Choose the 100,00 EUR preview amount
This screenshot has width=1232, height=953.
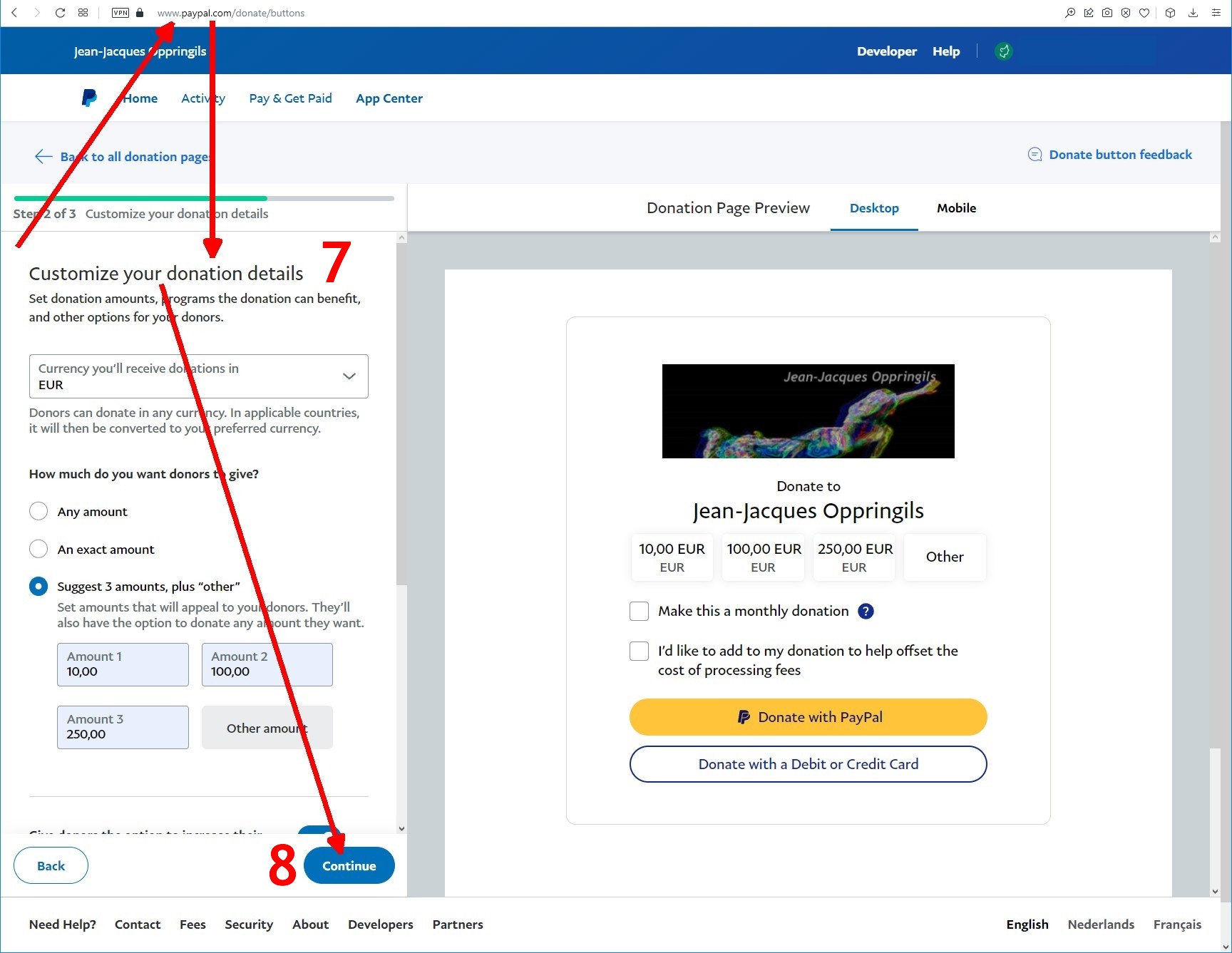764,557
